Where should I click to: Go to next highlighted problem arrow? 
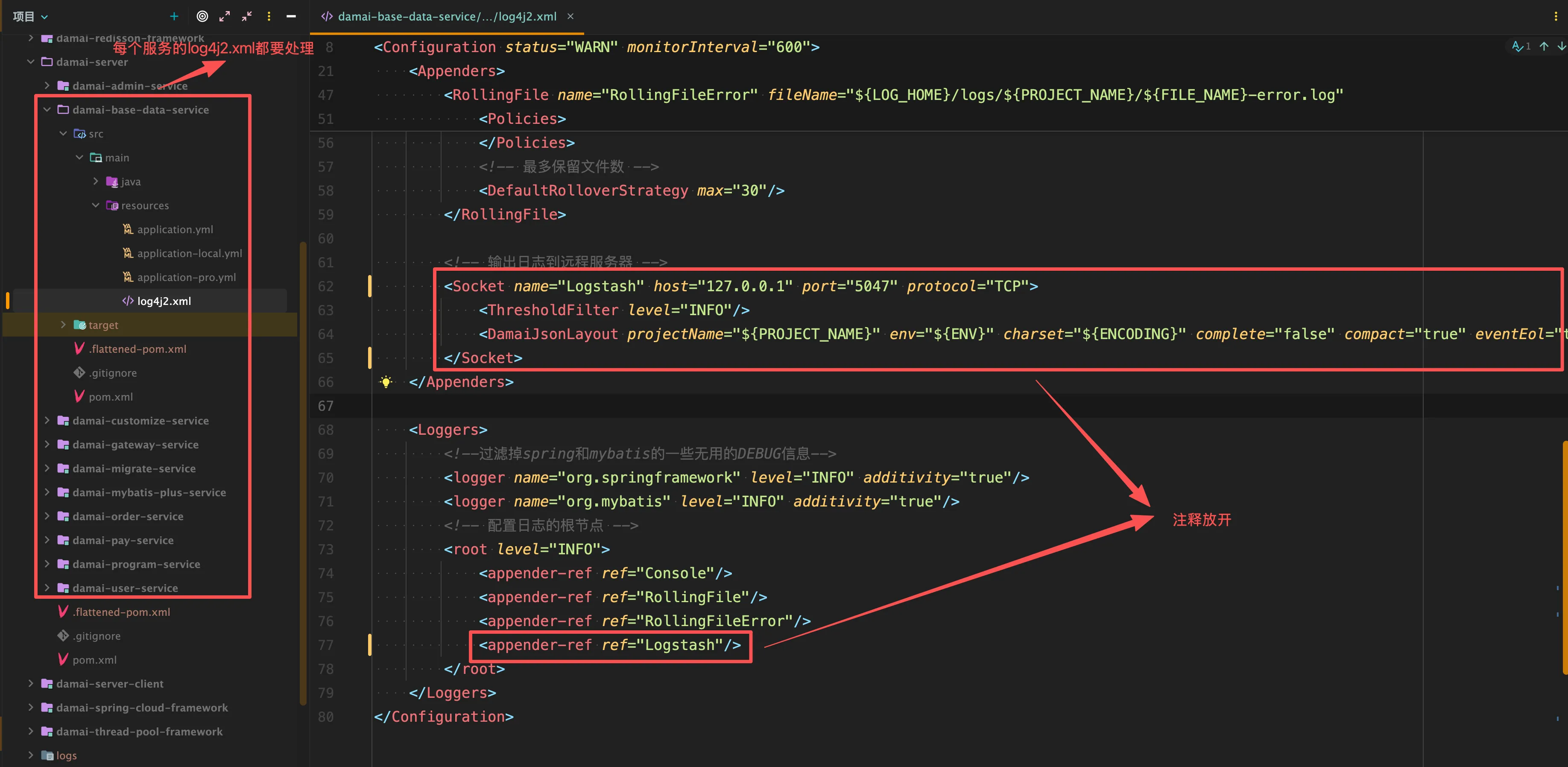pyautogui.click(x=1561, y=46)
